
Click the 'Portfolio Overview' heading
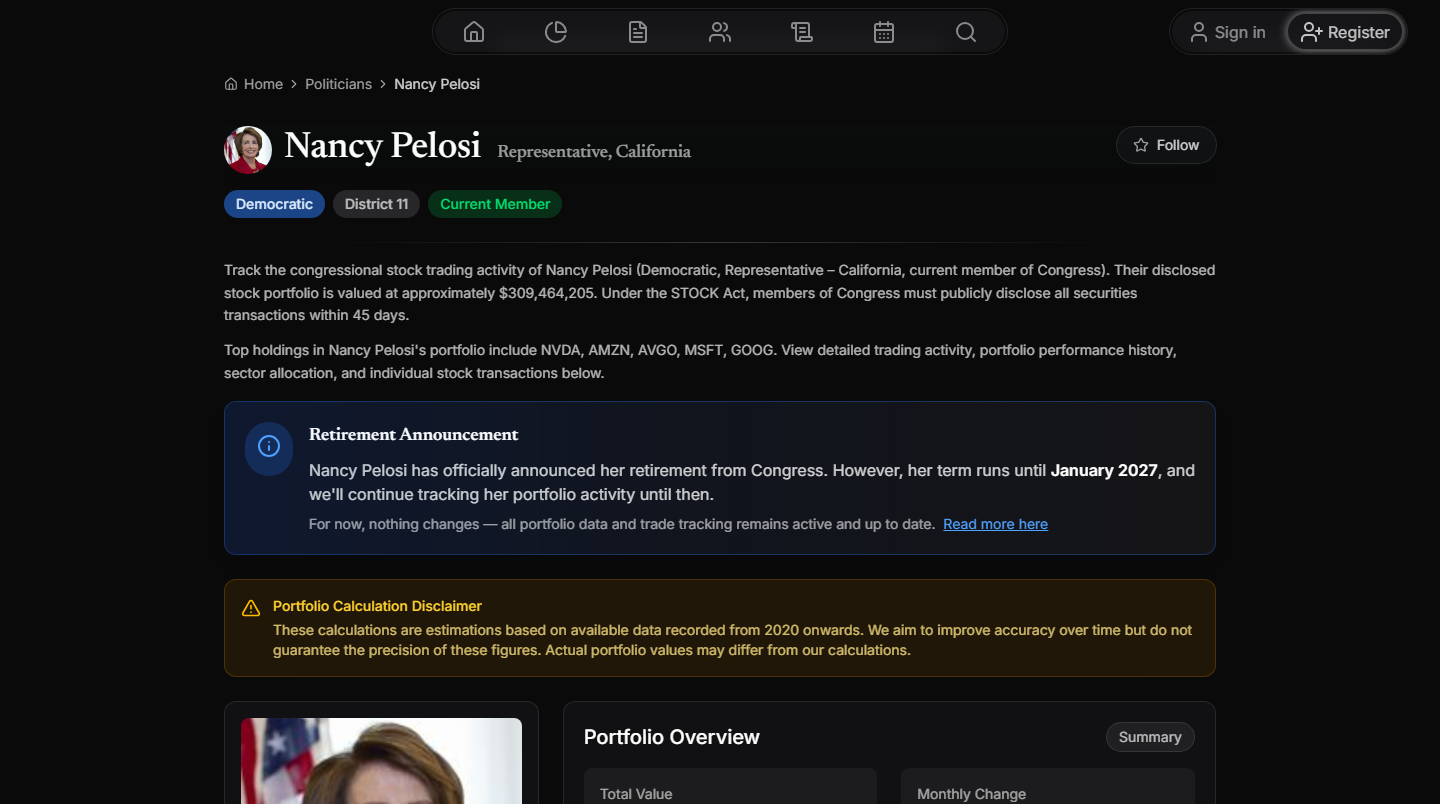672,737
